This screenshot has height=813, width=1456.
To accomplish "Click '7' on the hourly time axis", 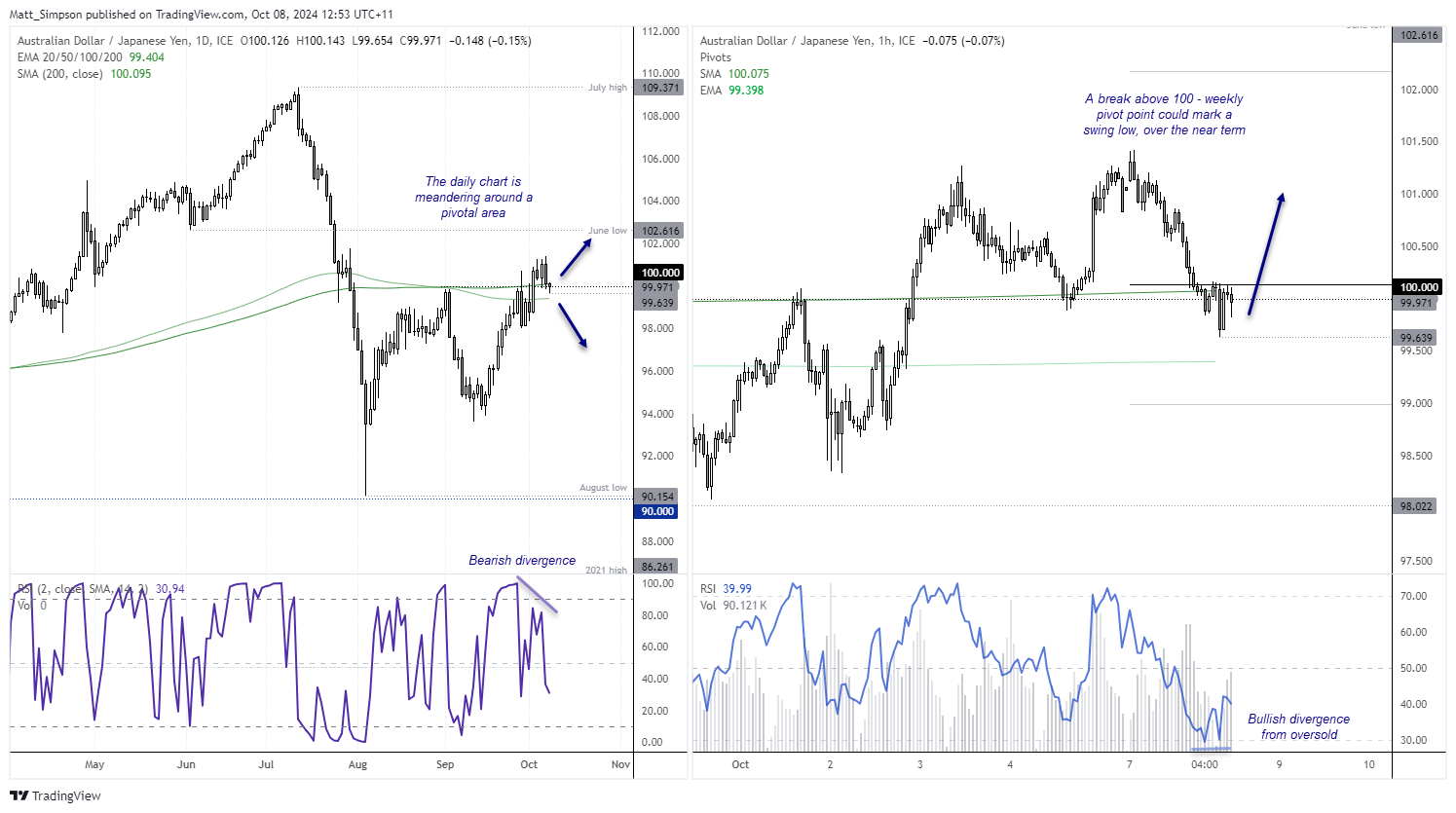I will click(1130, 764).
